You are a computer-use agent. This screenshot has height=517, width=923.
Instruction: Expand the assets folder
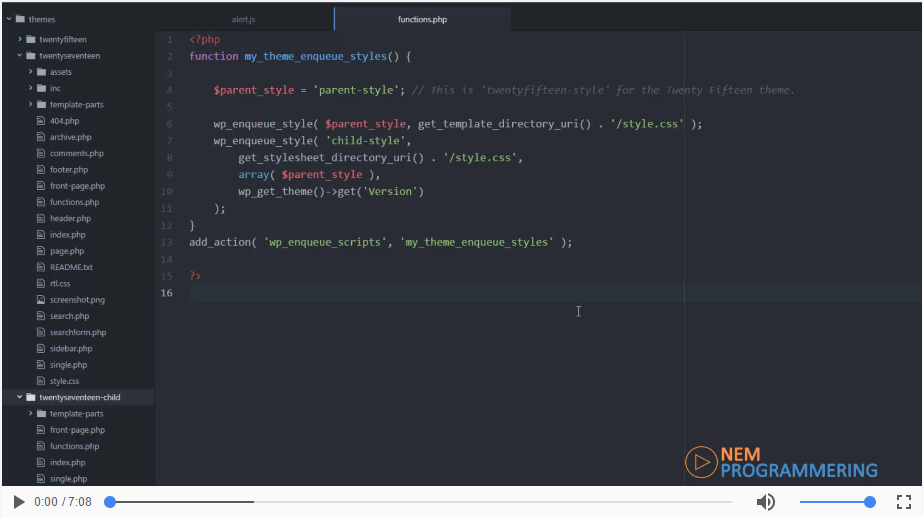[30, 72]
